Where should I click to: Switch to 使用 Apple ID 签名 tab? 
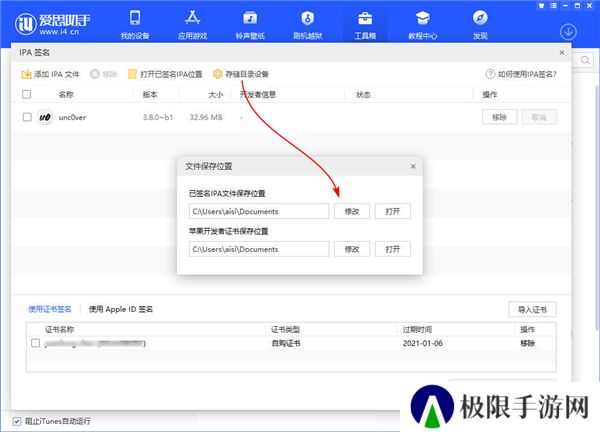tap(121, 309)
